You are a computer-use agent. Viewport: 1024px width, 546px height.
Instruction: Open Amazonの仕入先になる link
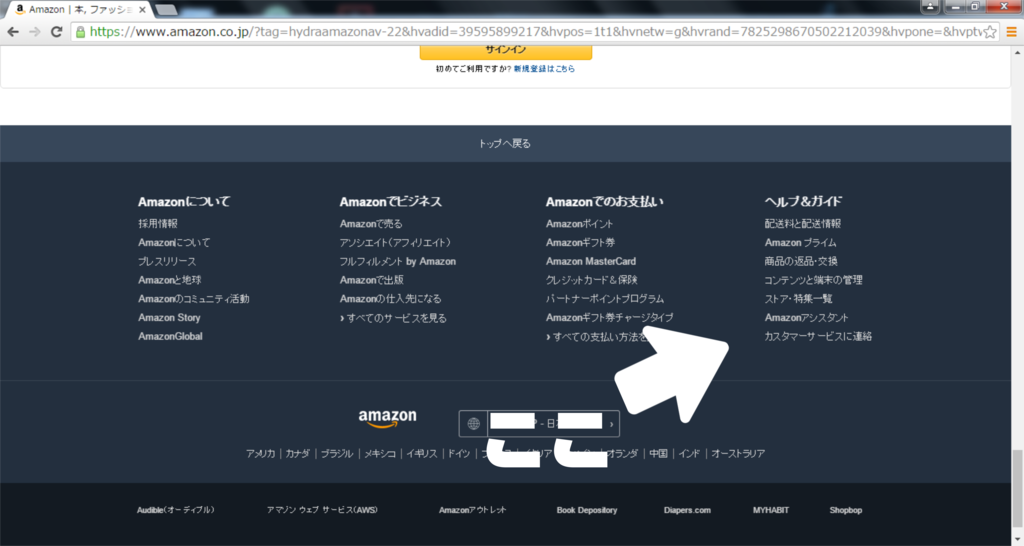pyautogui.click(x=391, y=298)
